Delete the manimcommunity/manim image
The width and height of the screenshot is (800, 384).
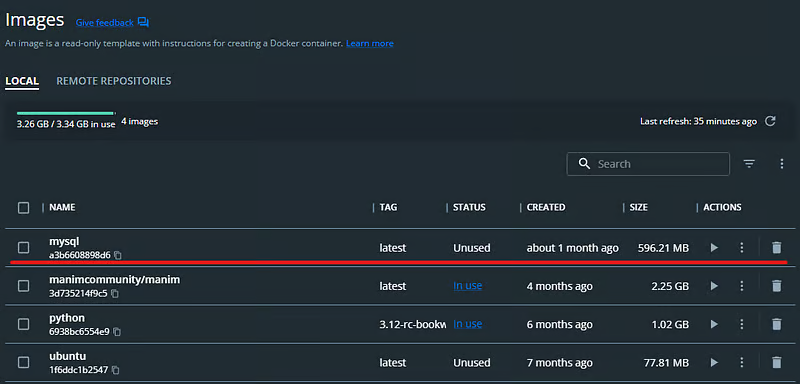pos(777,286)
